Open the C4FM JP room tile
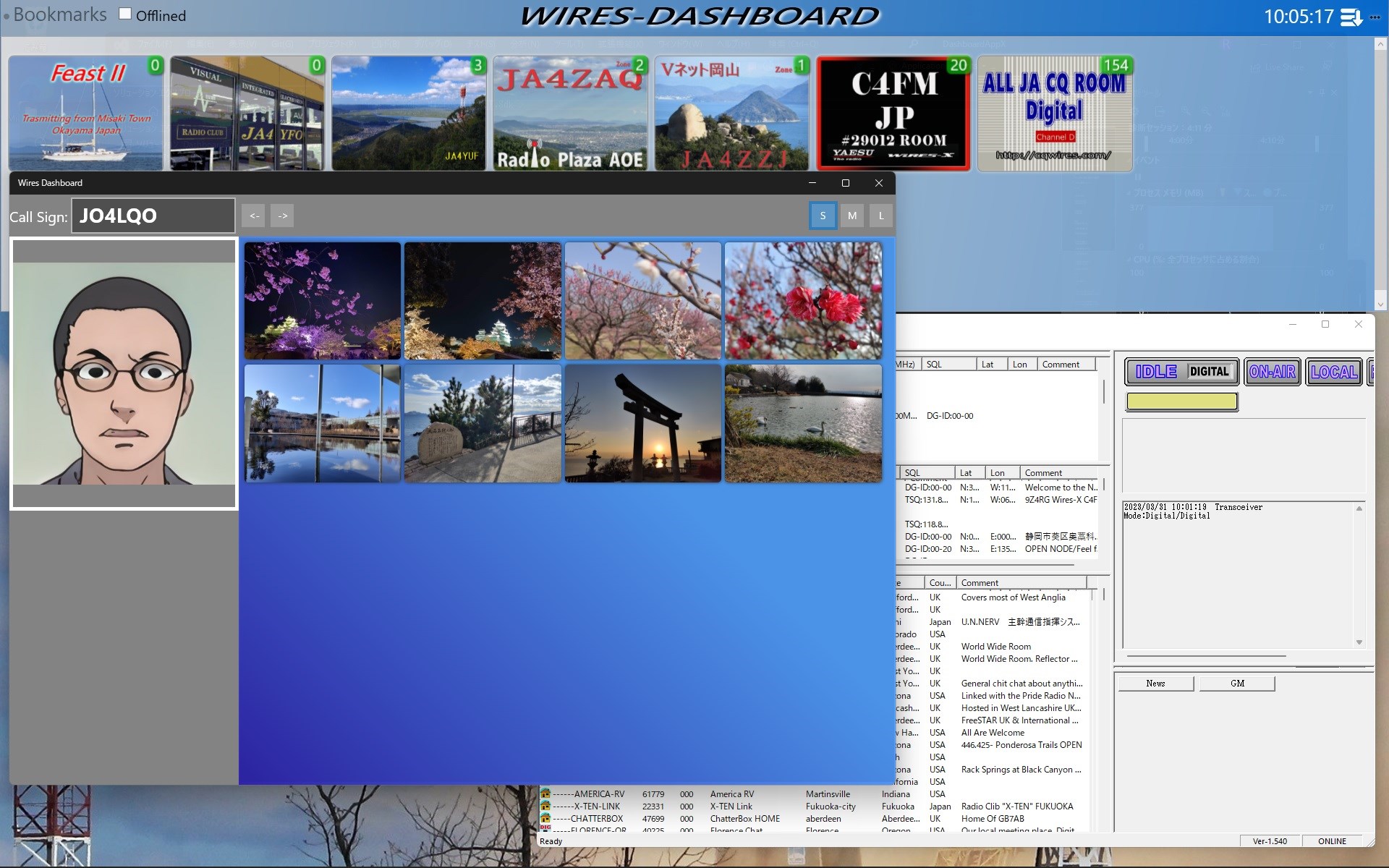Viewport: 1389px width, 868px height. tap(893, 114)
